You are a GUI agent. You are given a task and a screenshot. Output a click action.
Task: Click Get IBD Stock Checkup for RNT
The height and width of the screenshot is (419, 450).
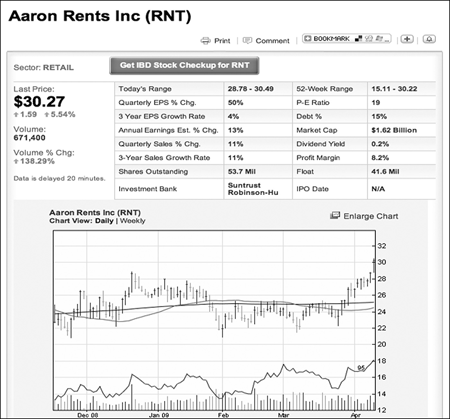point(184,65)
